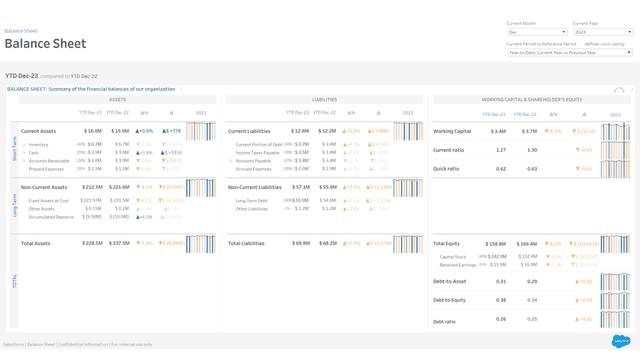The height and width of the screenshot is (363, 640).
Task: Click the Current Liabilities row label
Action: click(x=249, y=131)
